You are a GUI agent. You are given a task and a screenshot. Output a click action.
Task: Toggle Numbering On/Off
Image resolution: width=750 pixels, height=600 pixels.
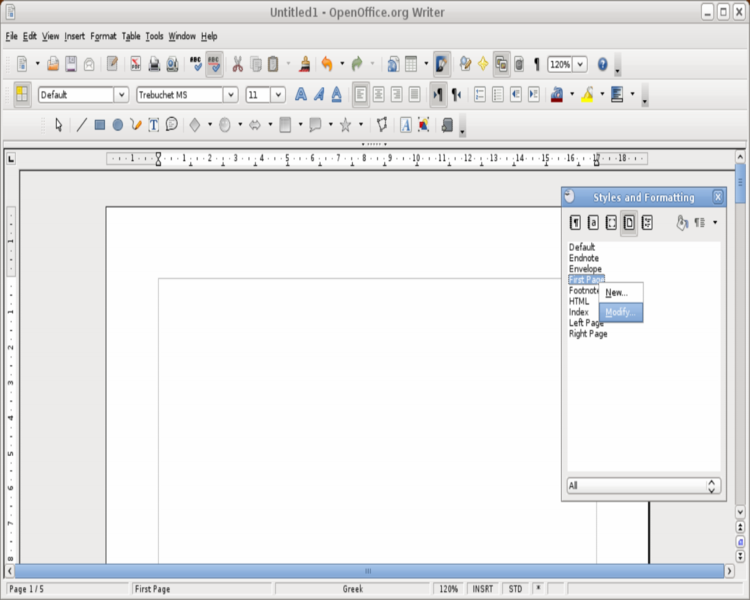[x=480, y=94]
